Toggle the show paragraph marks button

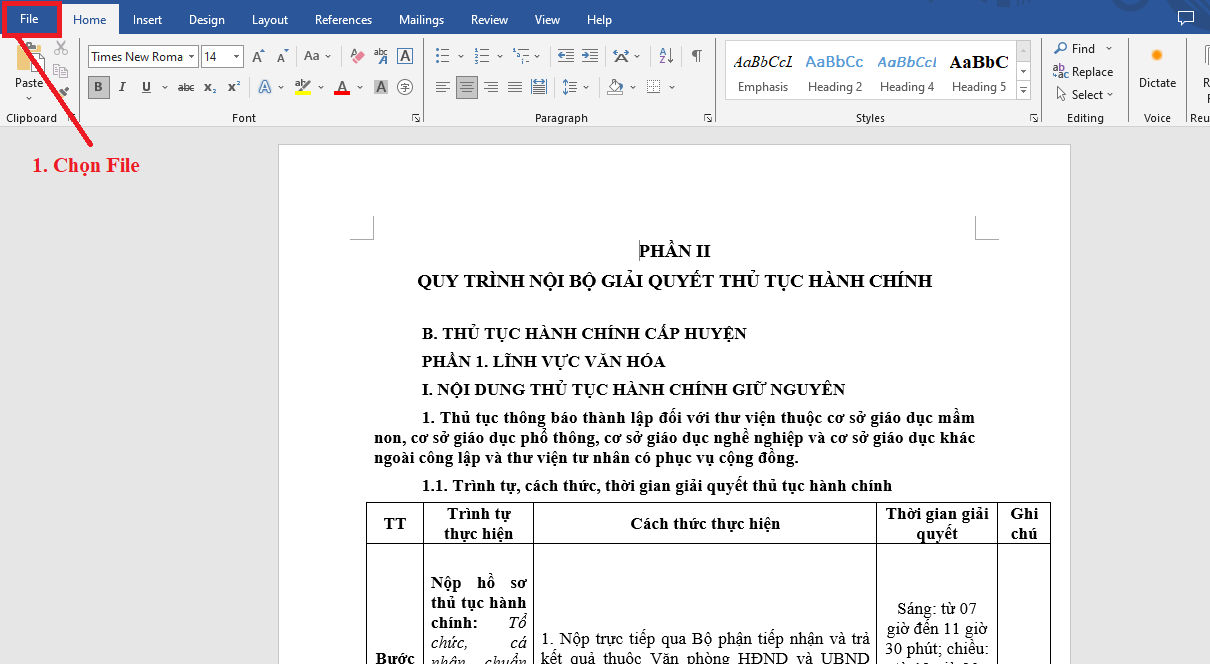(x=696, y=56)
